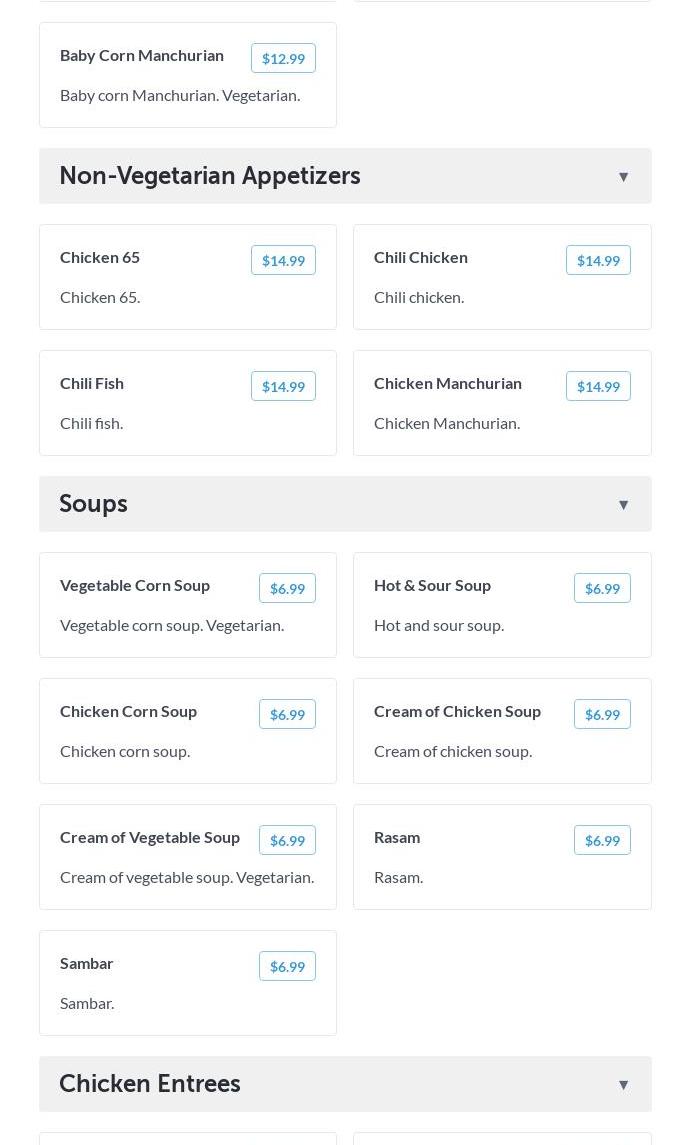The width and height of the screenshot is (690, 1145).
Task: Click the Soups section heading
Action: 93,503
